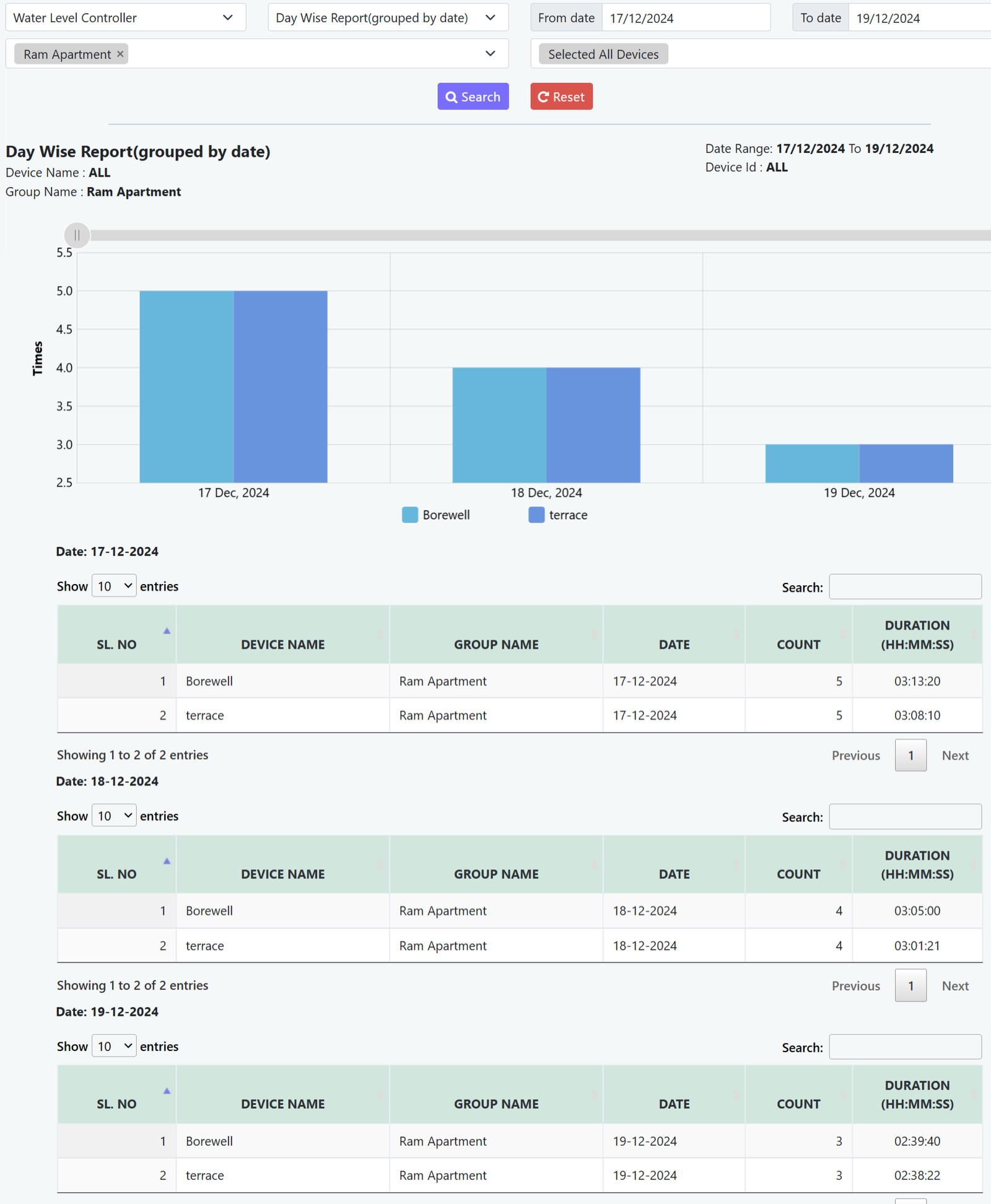Change entries-per-page for 17-12-2024 table
Viewport: 991px width, 1204px height.
114,586
